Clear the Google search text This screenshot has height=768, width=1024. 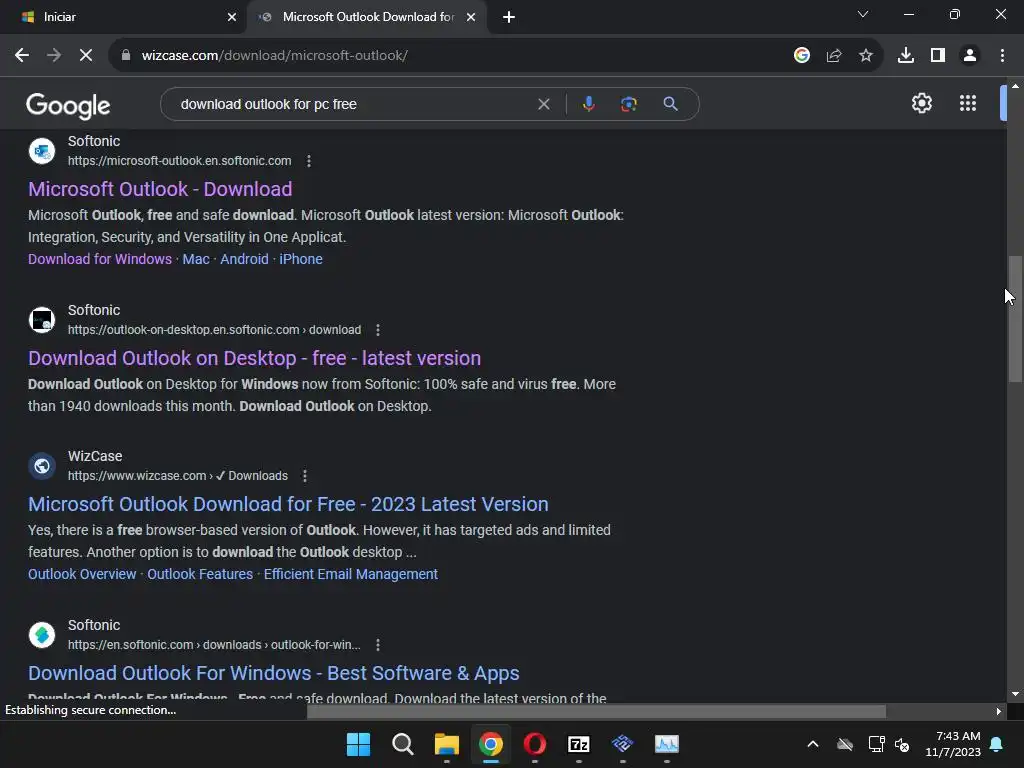543,104
